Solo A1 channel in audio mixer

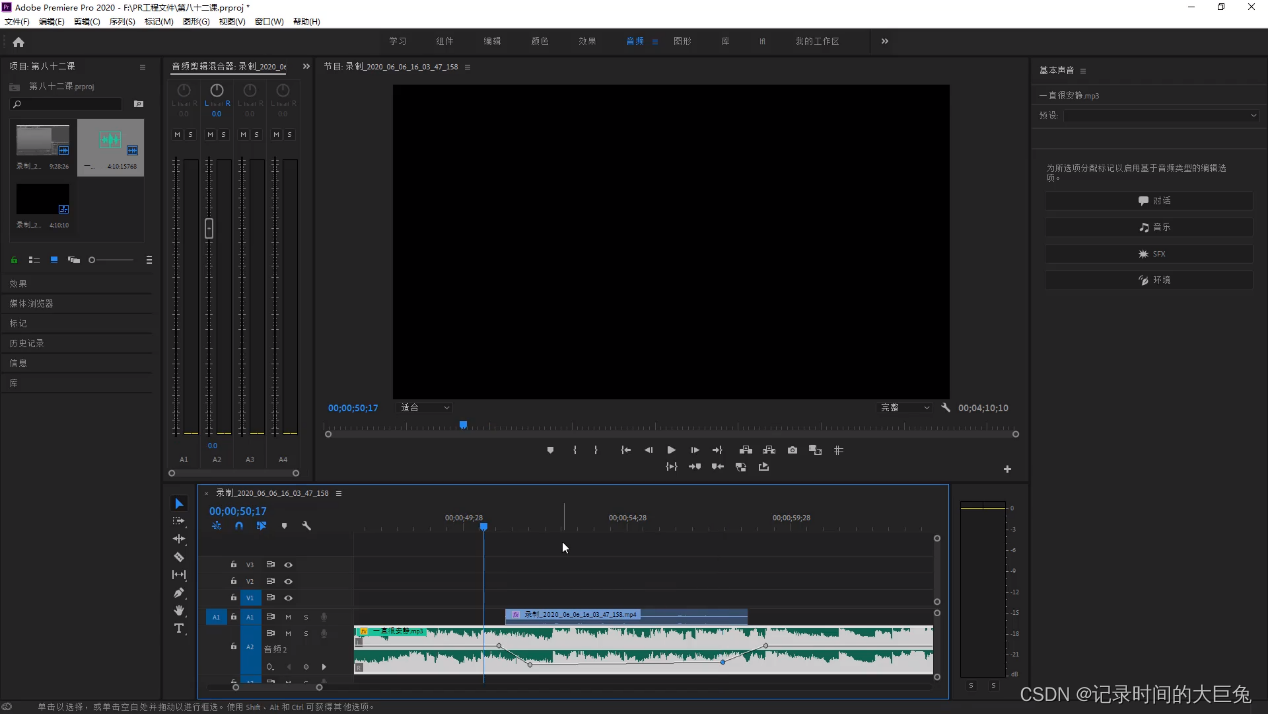point(190,135)
